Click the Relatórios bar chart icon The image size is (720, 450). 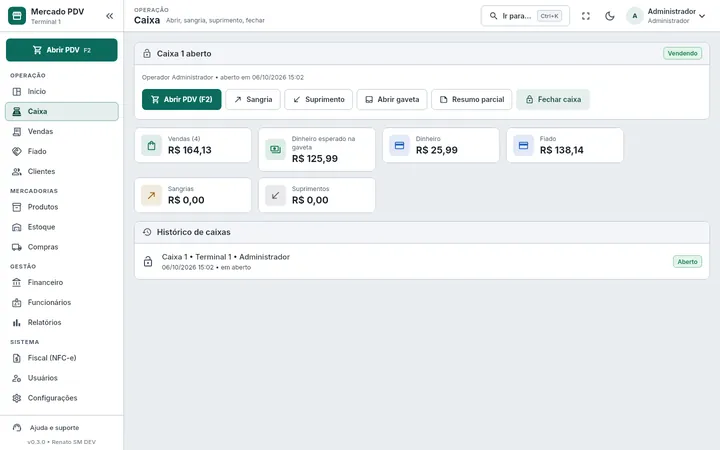coord(17,322)
